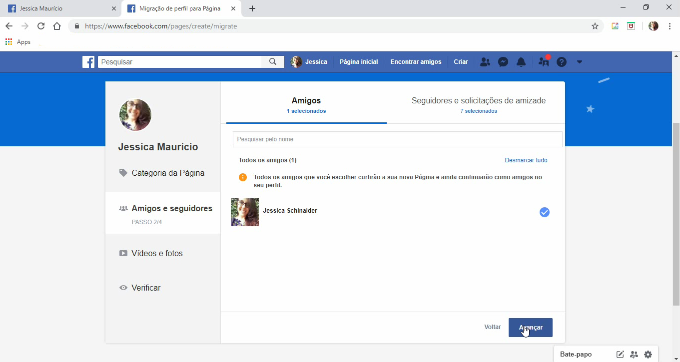Image resolution: width=680 pixels, height=362 pixels.
Task: Open Encontrar amigos link
Action: 415,62
